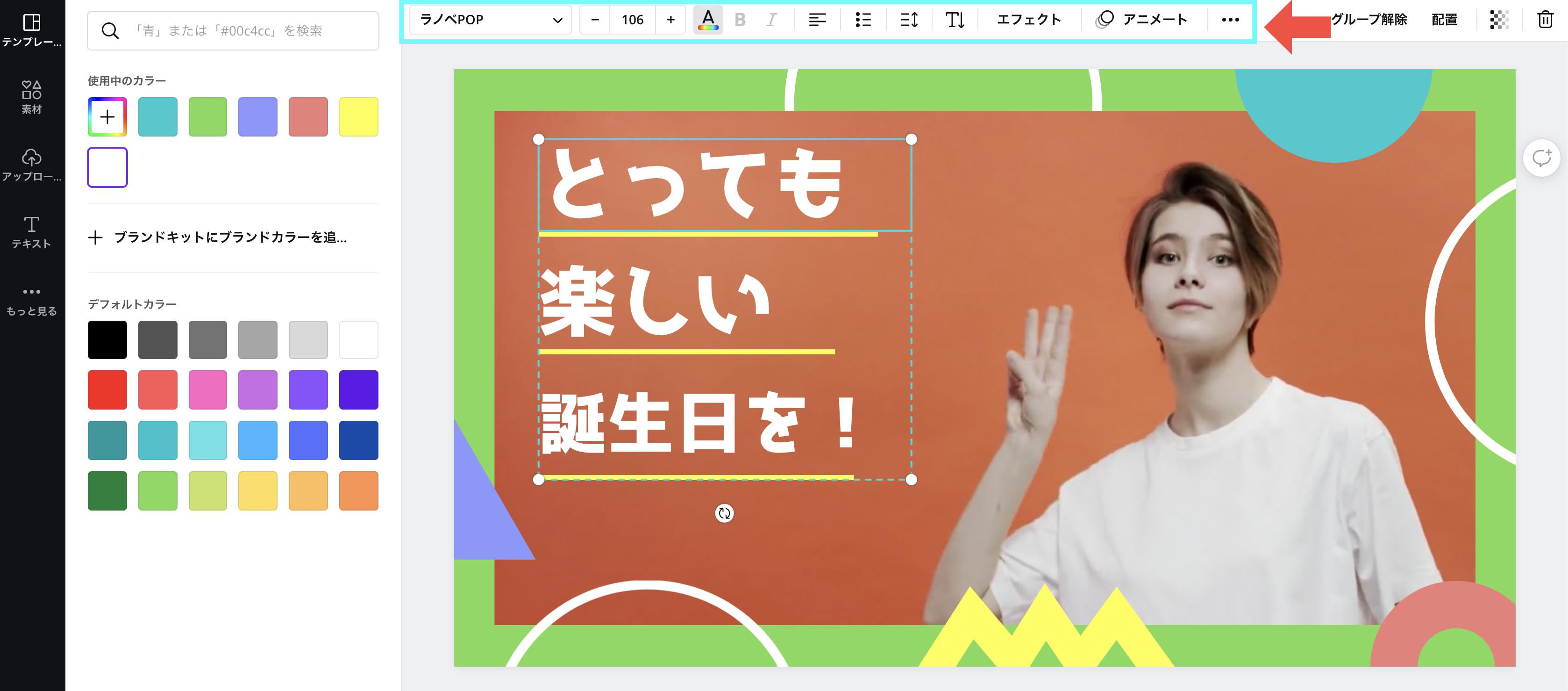Viewport: 1568px width, 691px height.
Task: Open more toolbar options ellipsis
Action: tap(1230, 20)
